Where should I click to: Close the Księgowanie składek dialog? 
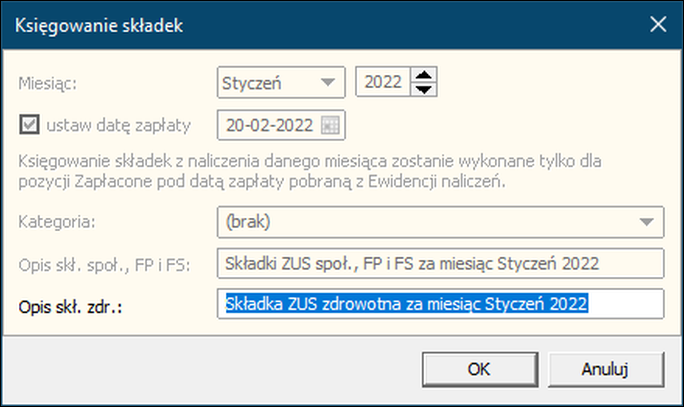point(658,24)
